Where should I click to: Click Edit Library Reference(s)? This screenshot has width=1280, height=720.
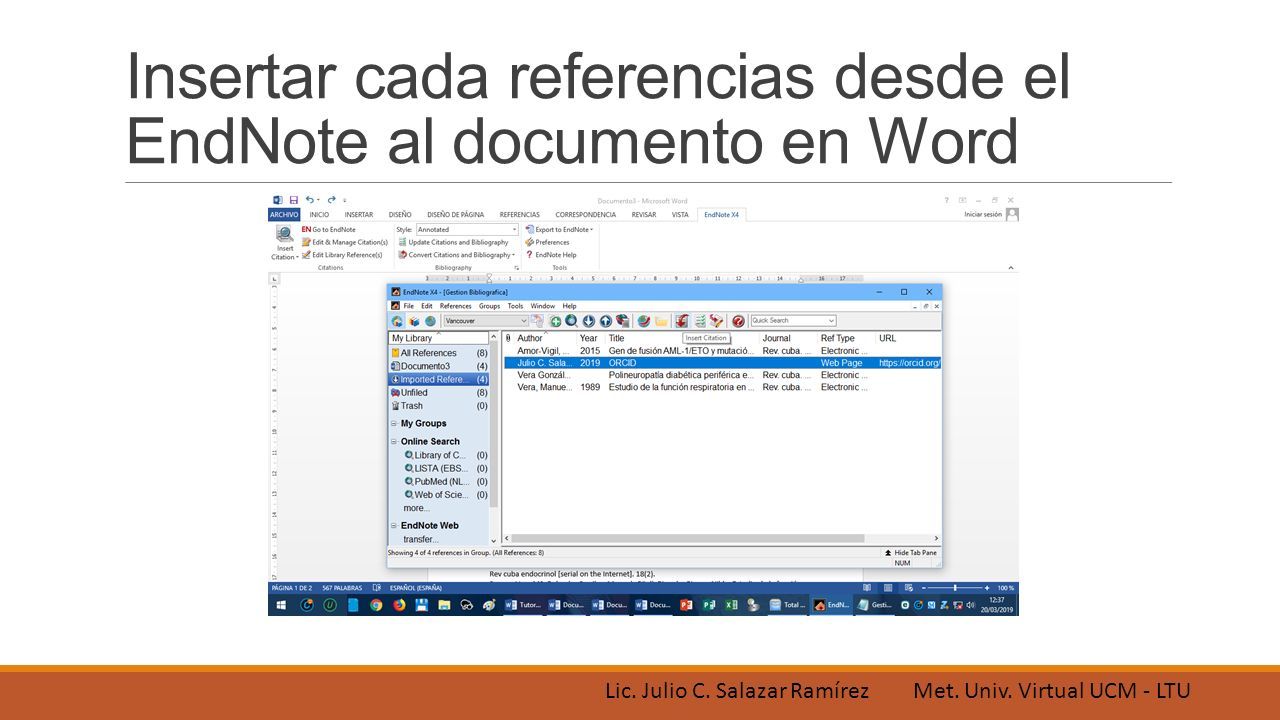(x=342, y=255)
